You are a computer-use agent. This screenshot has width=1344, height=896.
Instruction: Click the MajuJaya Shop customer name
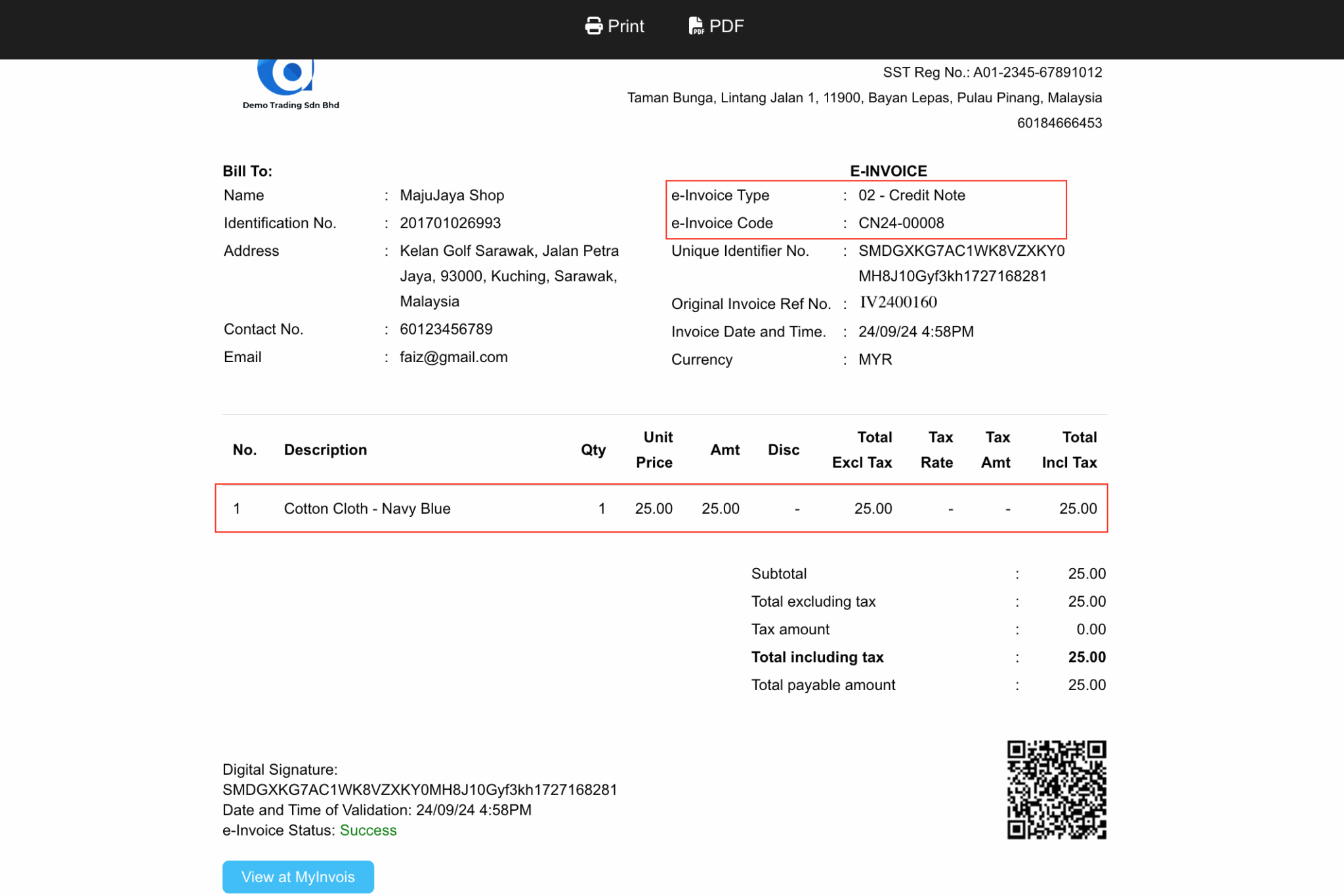[451, 195]
